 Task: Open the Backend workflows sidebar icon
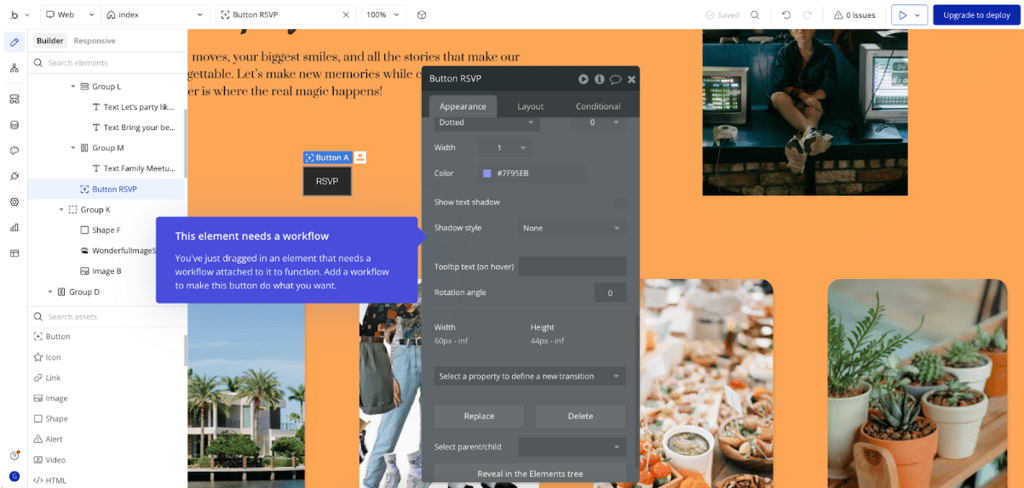point(14,99)
